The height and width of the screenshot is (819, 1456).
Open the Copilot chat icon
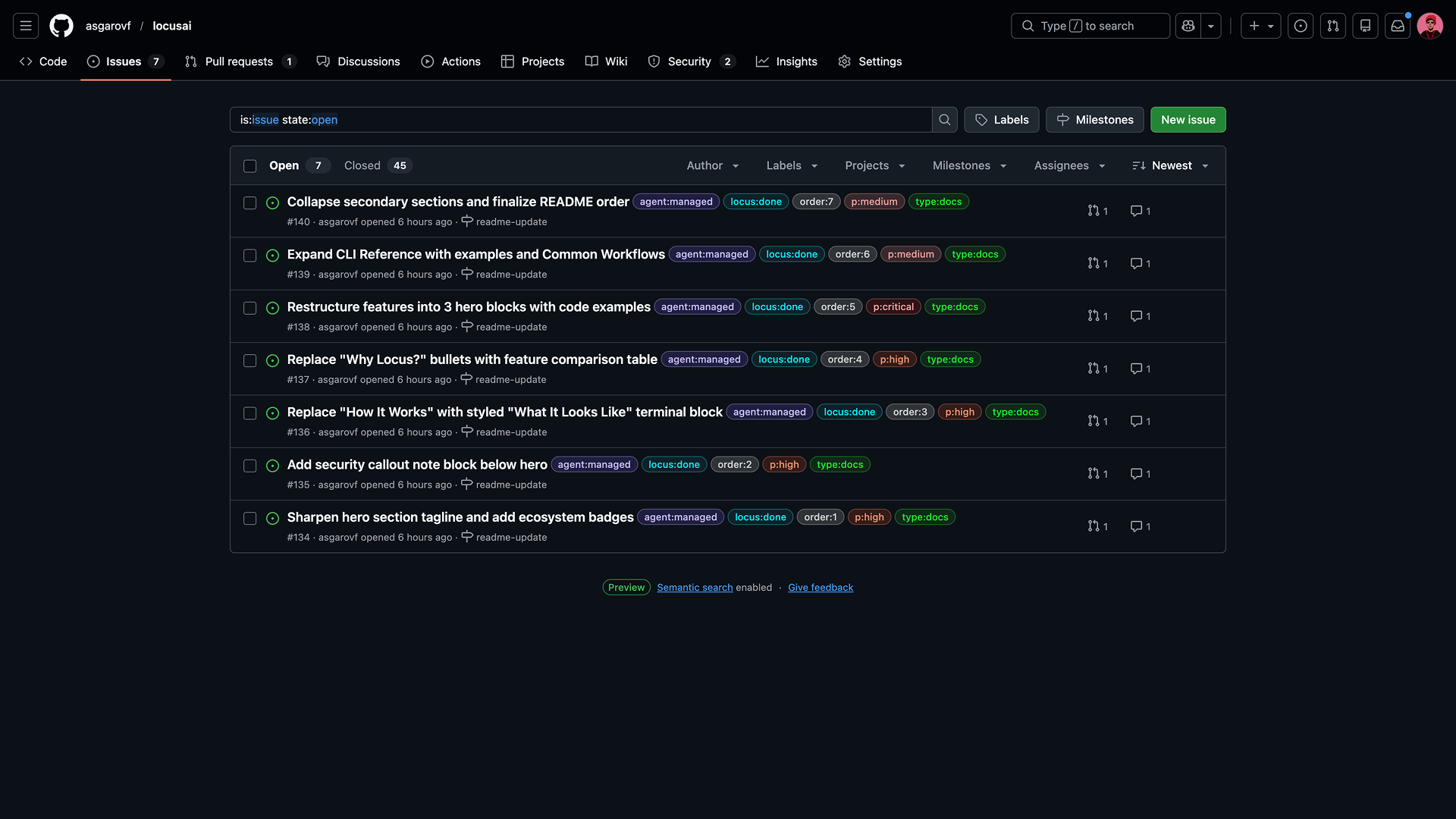pos(1188,26)
